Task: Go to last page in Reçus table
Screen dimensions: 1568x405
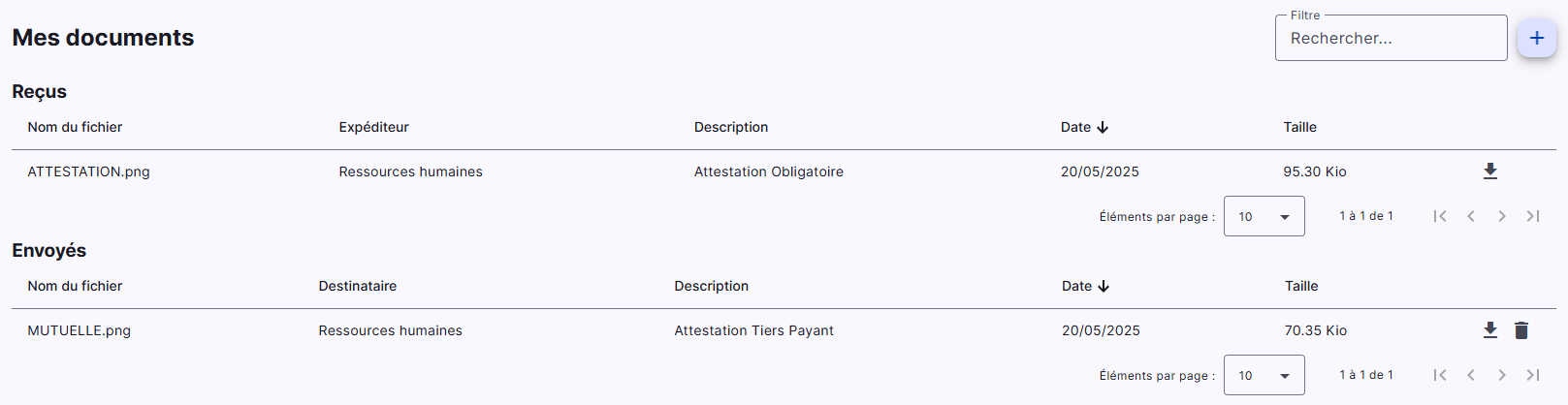Action: pos(1533,216)
